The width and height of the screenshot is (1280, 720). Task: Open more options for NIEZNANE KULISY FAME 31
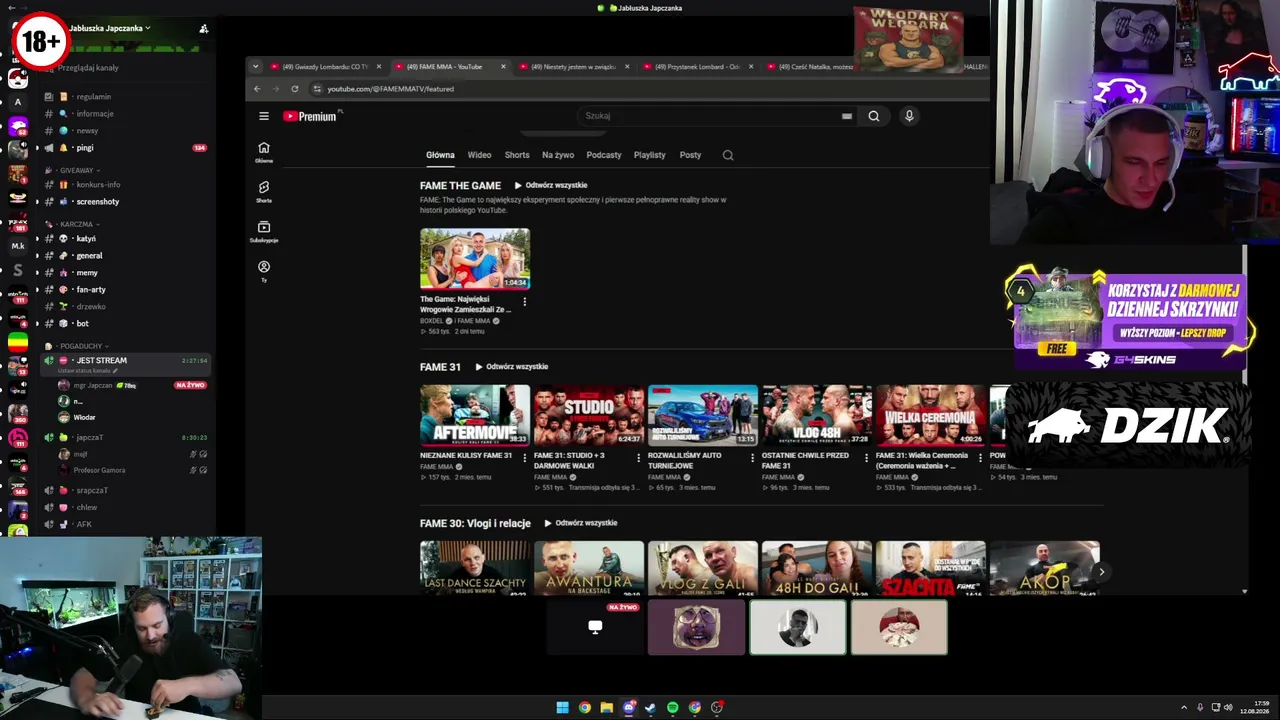pos(524,459)
